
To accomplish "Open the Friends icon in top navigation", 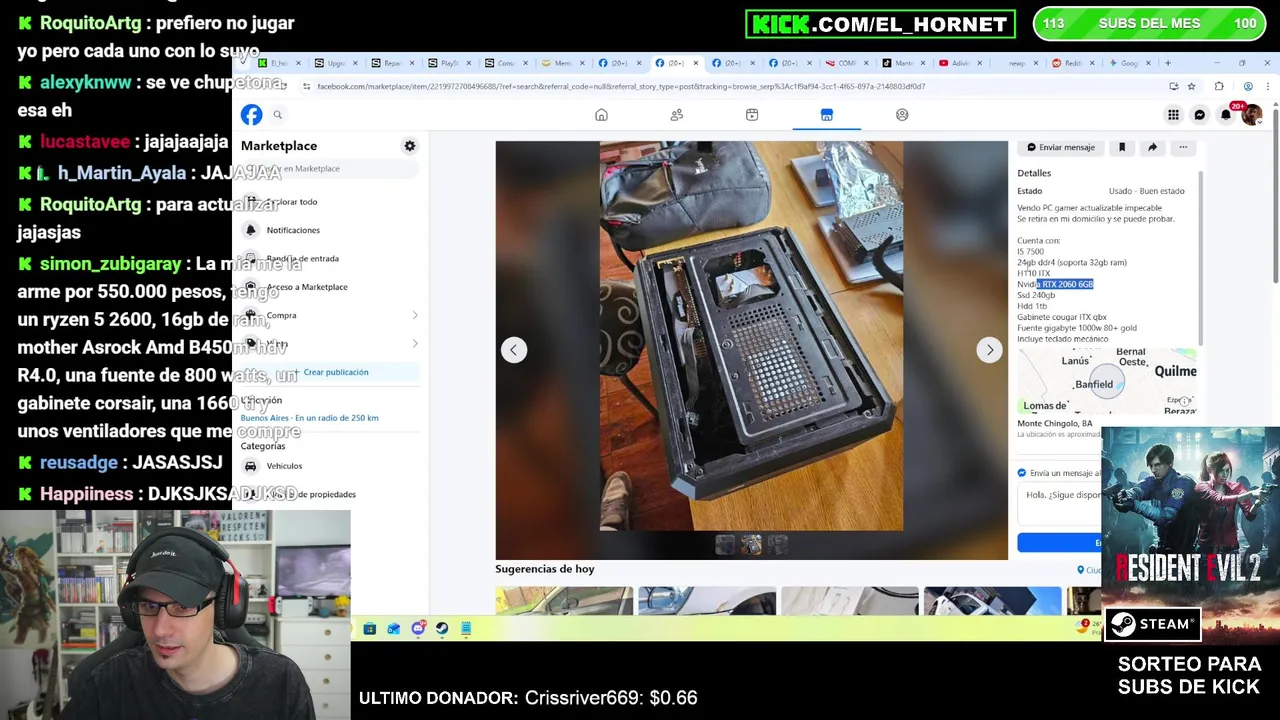I will tap(677, 115).
